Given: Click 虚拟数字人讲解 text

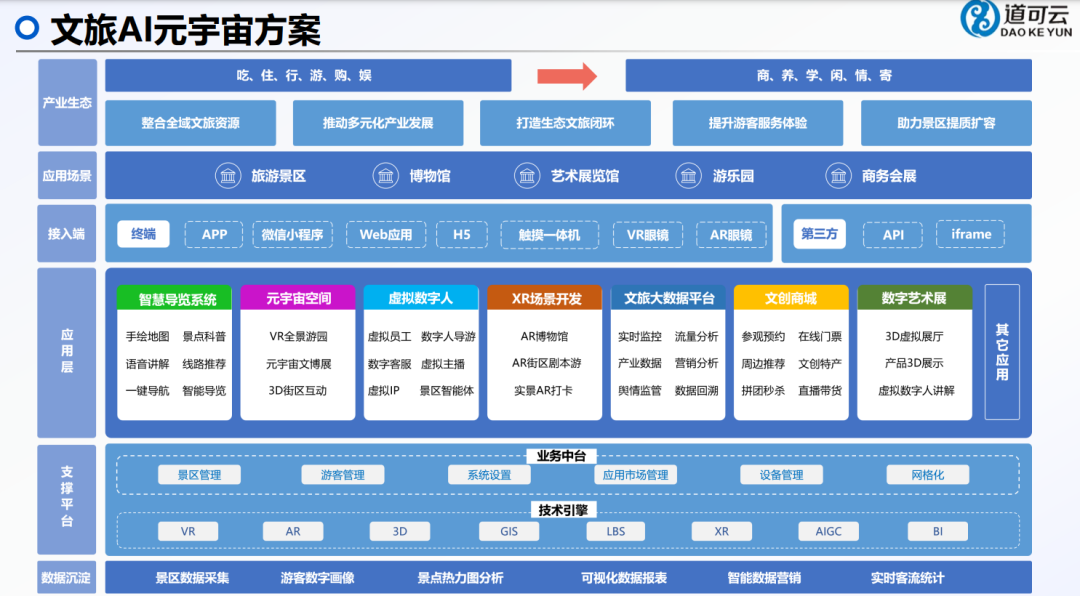Looking at the screenshot, I should [x=915, y=390].
